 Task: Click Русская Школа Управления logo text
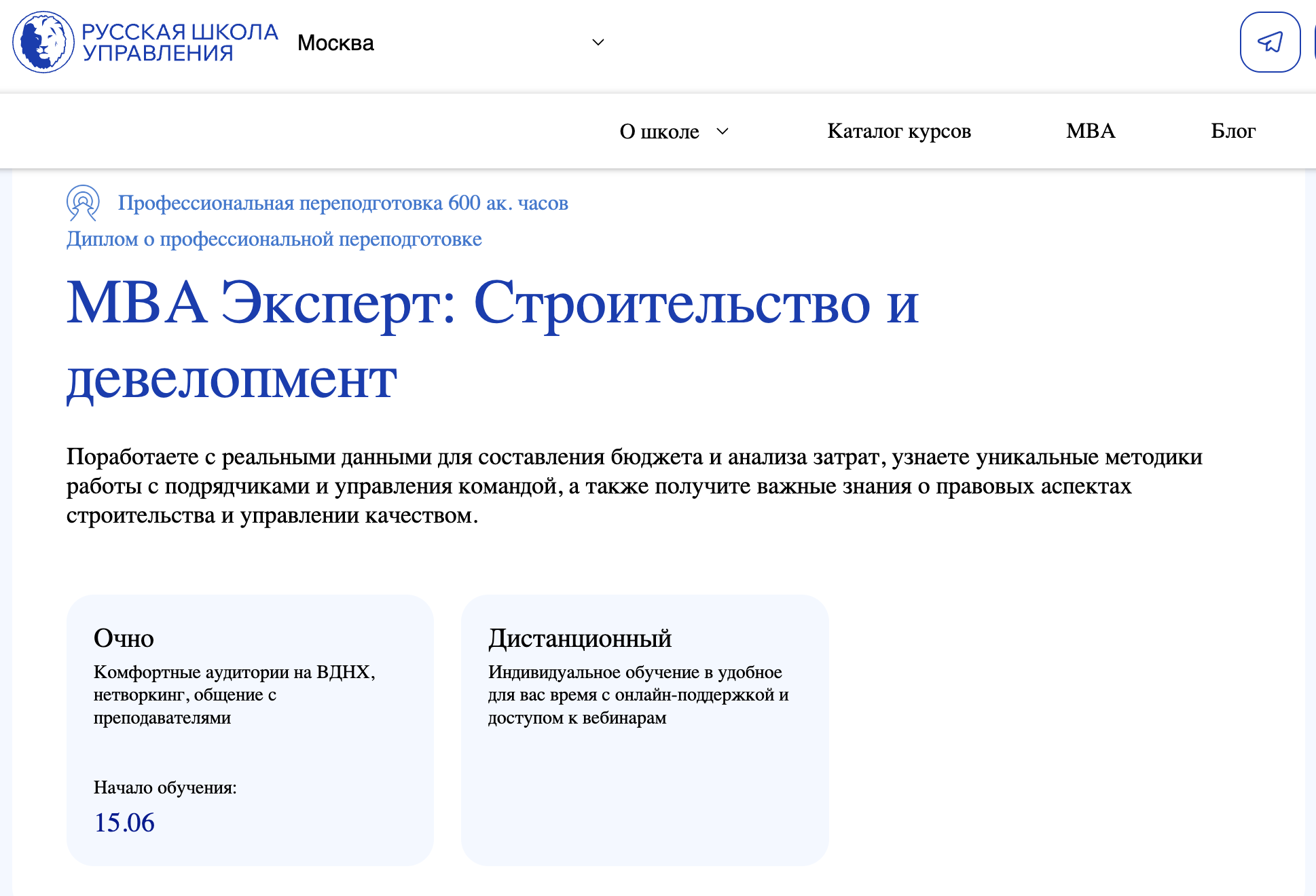pyautogui.click(x=179, y=42)
